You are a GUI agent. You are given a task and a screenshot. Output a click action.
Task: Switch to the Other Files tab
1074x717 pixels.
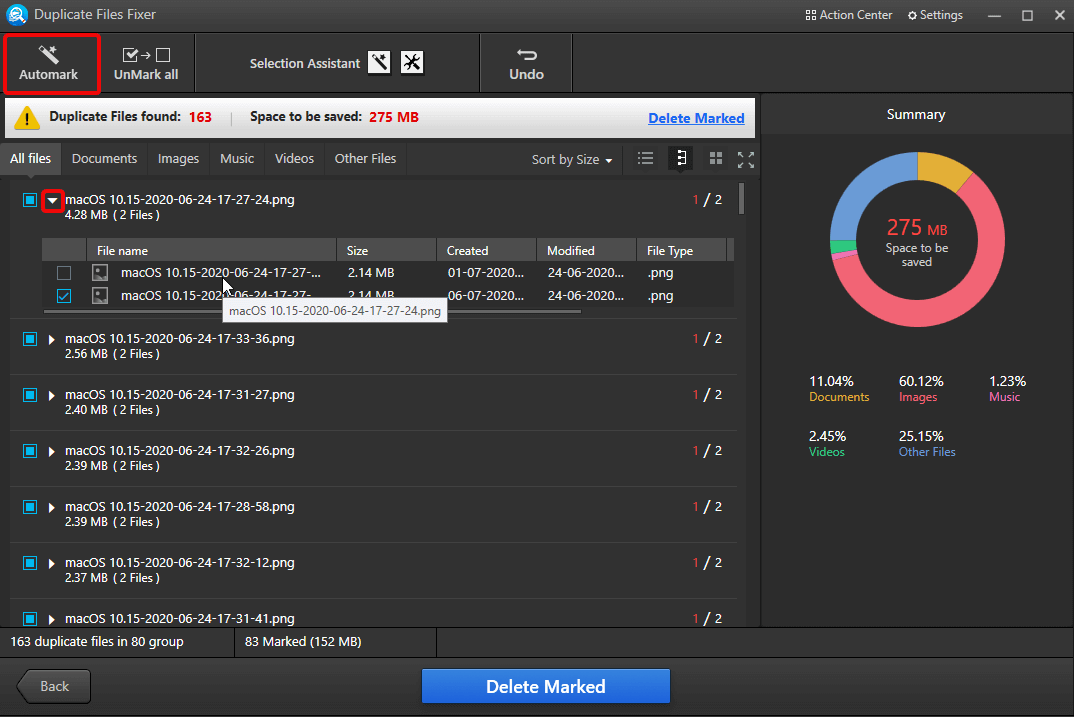tap(365, 159)
